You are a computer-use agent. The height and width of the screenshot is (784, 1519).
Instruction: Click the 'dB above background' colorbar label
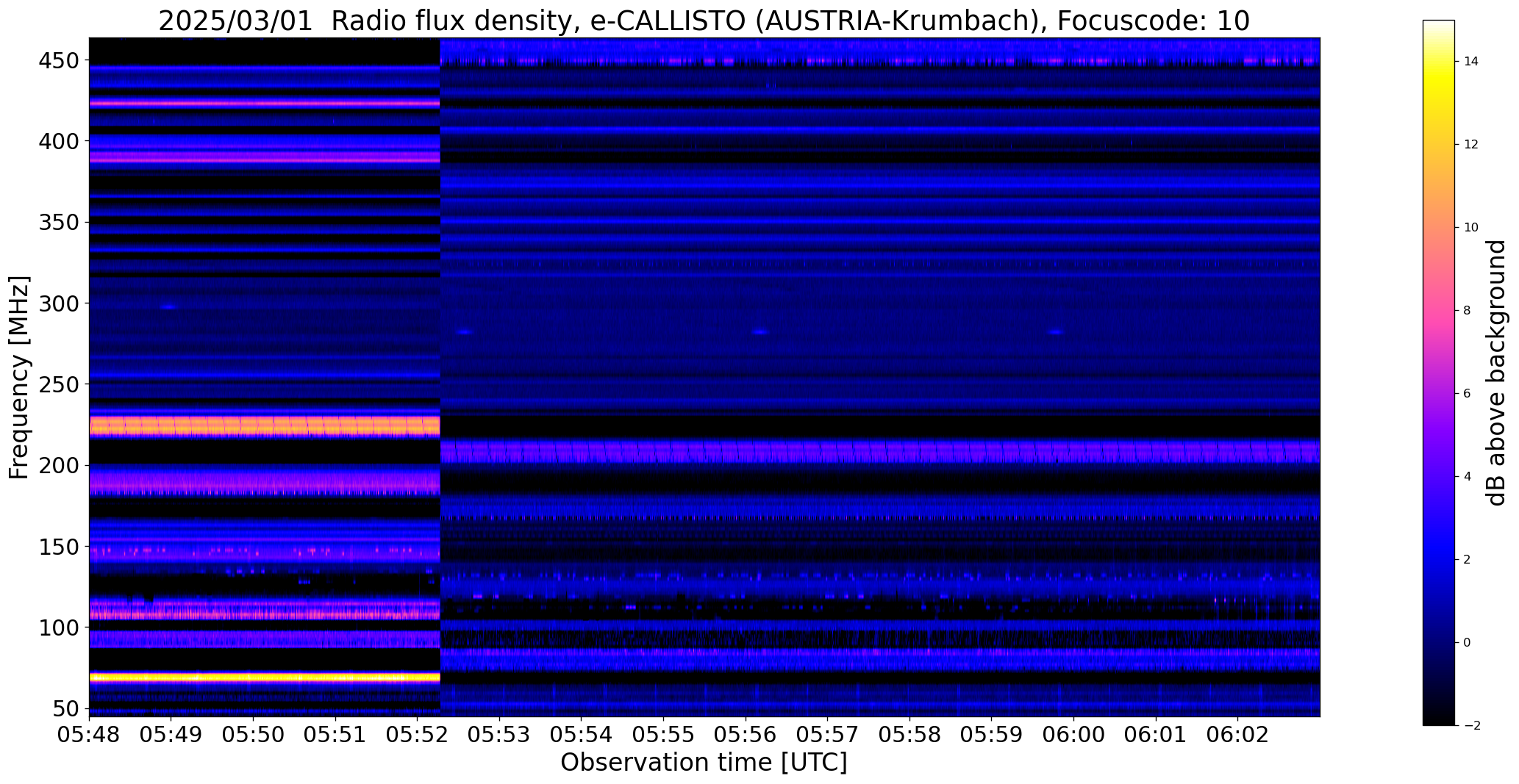[x=1496, y=373]
